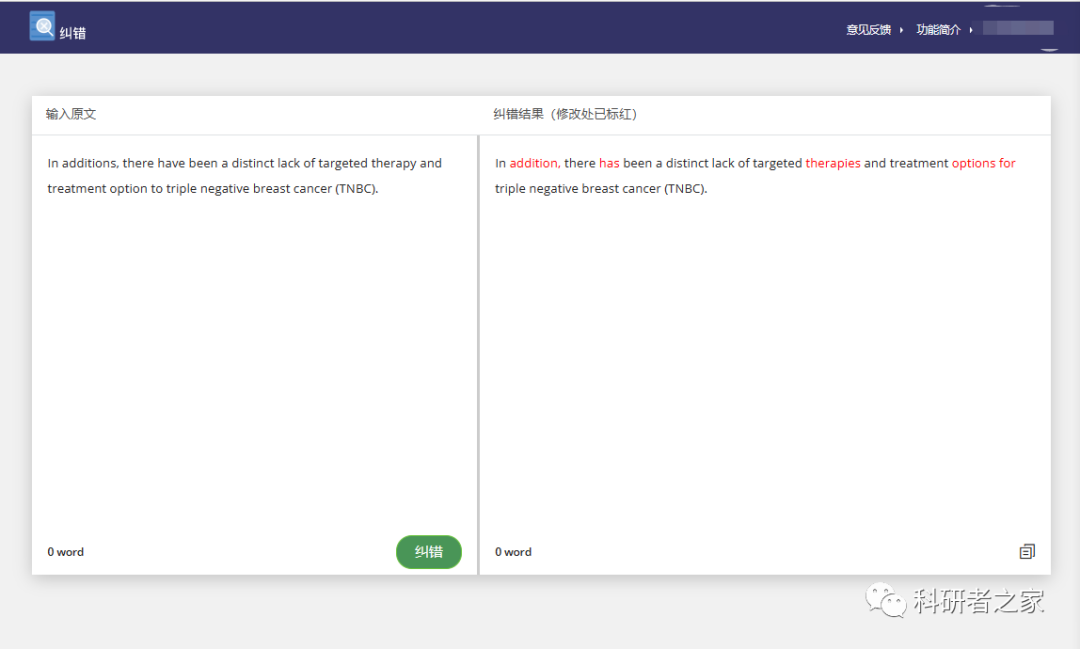The image size is (1080, 649).
Task: Copy the corrected result with the copy icon
Action: tap(1027, 551)
